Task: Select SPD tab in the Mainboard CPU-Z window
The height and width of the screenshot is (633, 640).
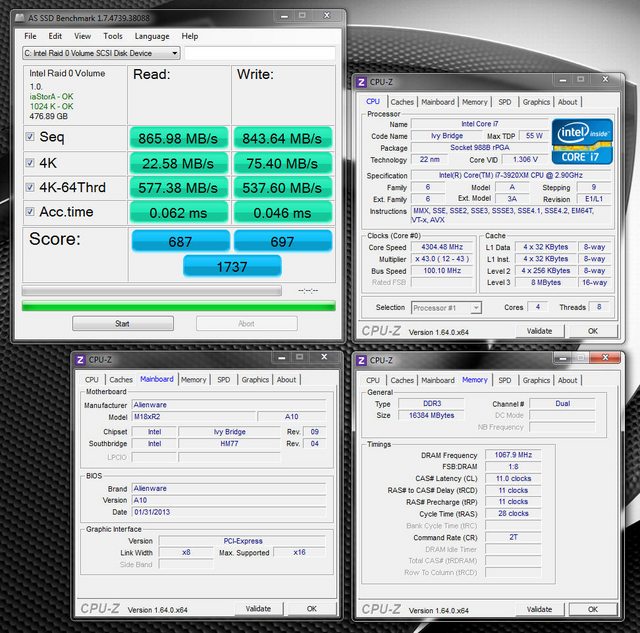Action: [224, 380]
